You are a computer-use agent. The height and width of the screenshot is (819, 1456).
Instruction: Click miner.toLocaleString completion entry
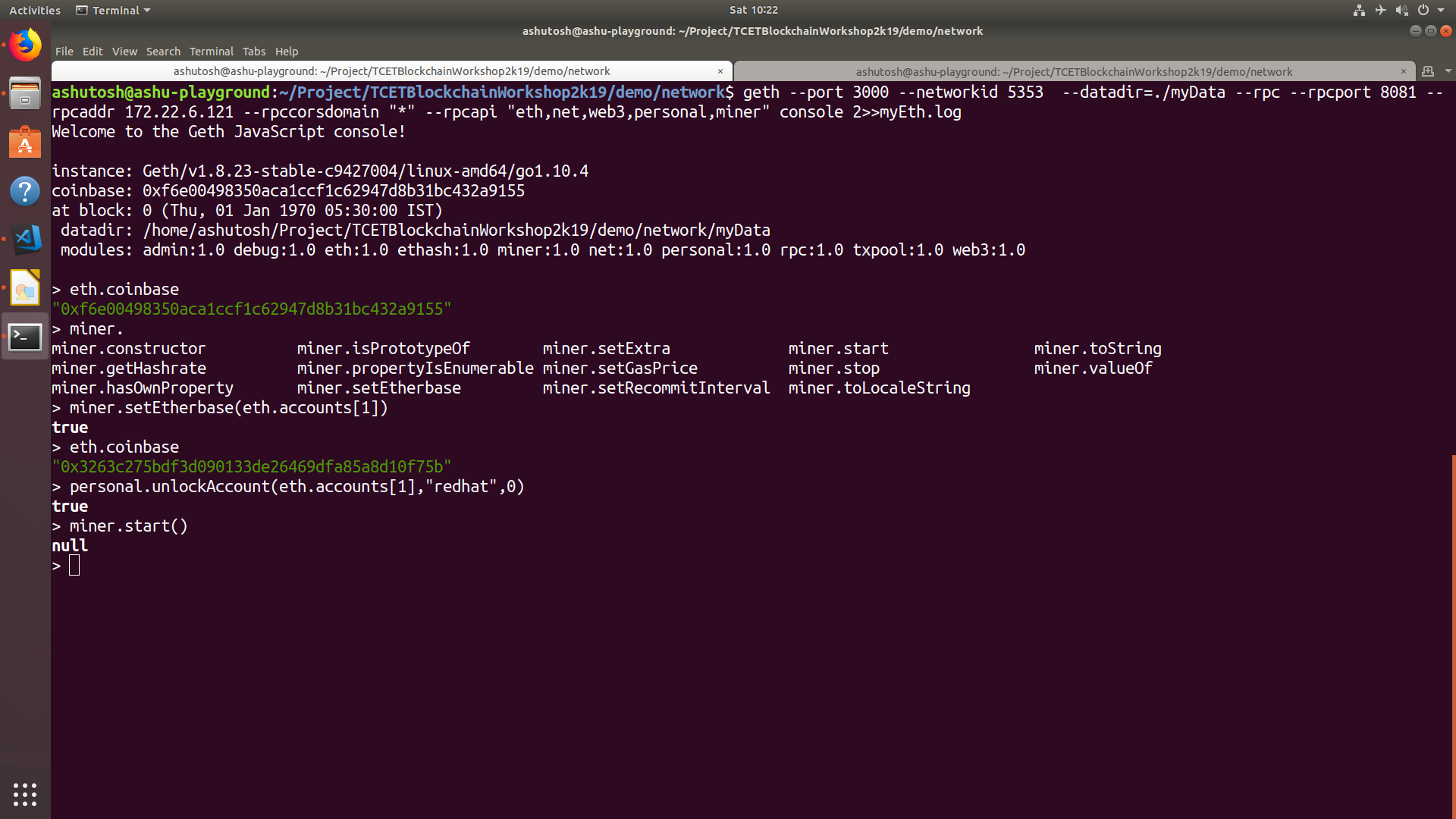click(x=880, y=388)
